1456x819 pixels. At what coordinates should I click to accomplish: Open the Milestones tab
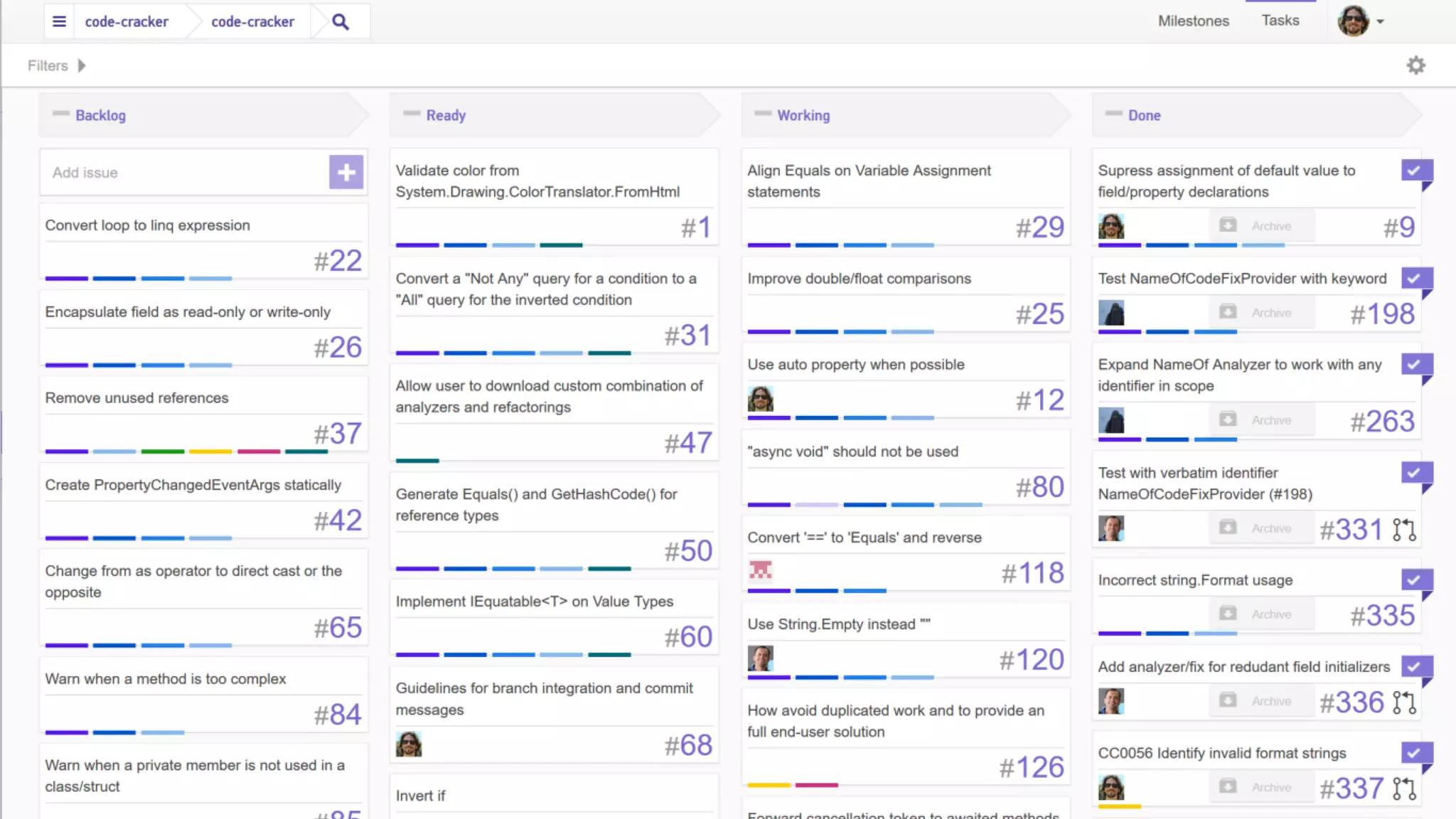pyautogui.click(x=1193, y=21)
